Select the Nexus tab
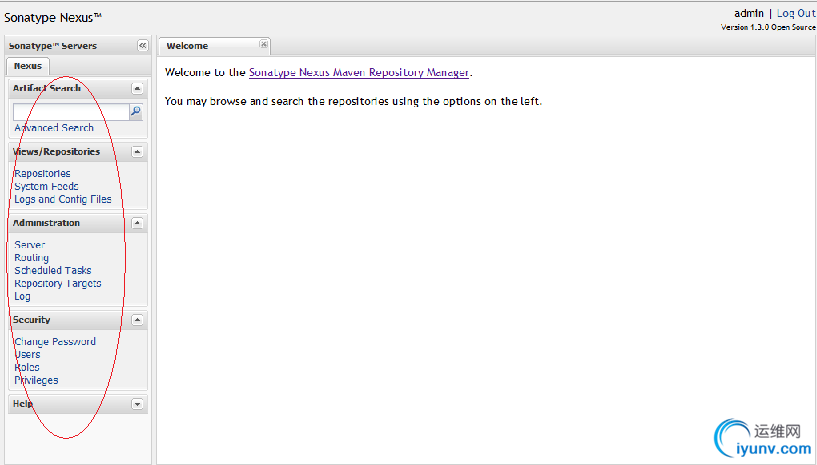817x465 pixels. [28, 66]
